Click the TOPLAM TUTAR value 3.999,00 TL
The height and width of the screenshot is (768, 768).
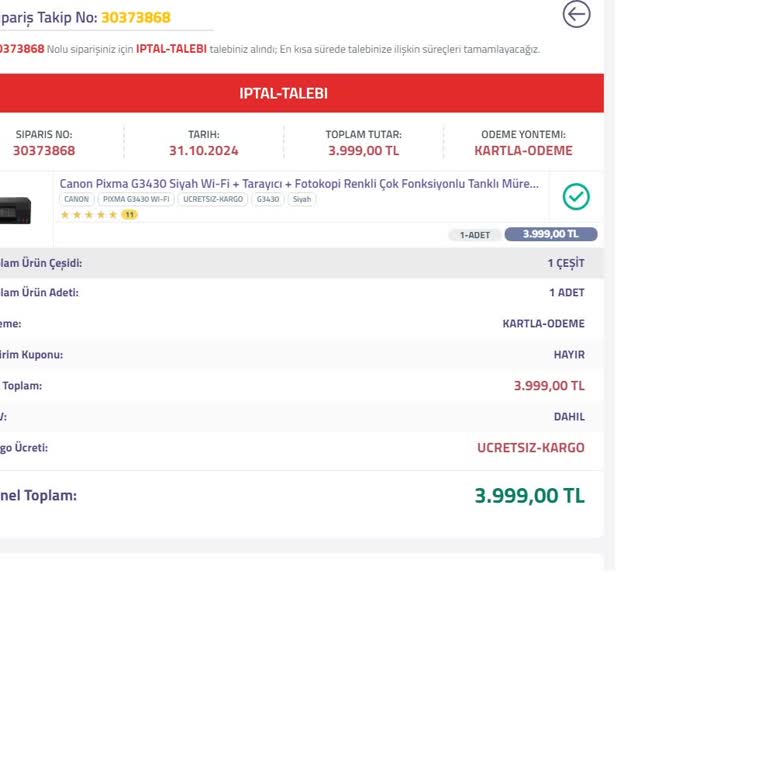pos(363,151)
